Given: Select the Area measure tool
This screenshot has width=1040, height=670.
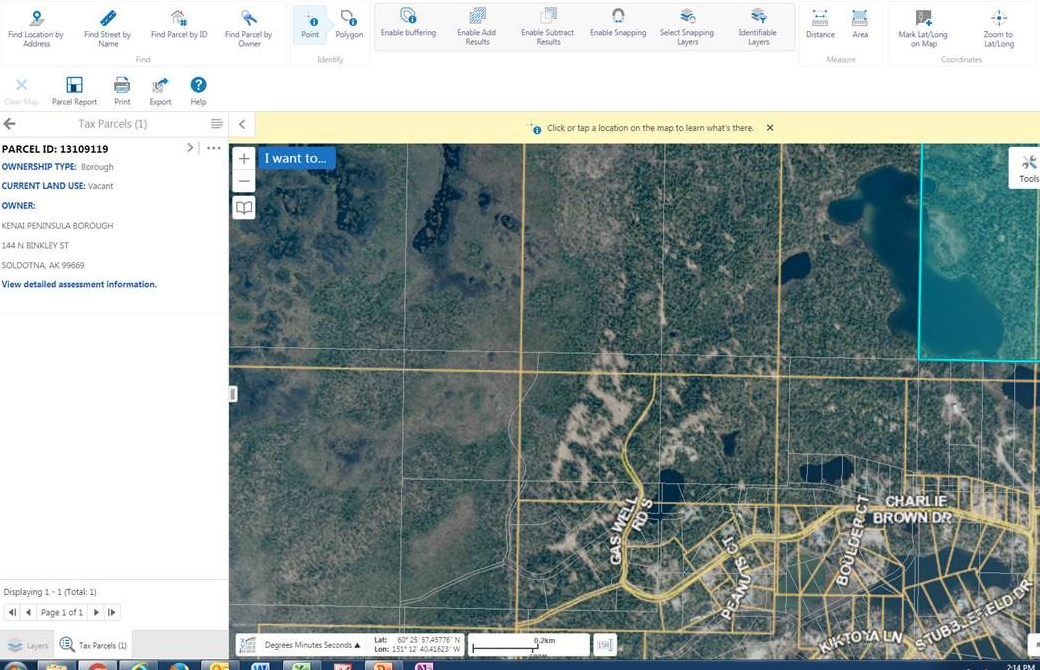Looking at the screenshot, I should pyautogui.click(x=860, y=25).
